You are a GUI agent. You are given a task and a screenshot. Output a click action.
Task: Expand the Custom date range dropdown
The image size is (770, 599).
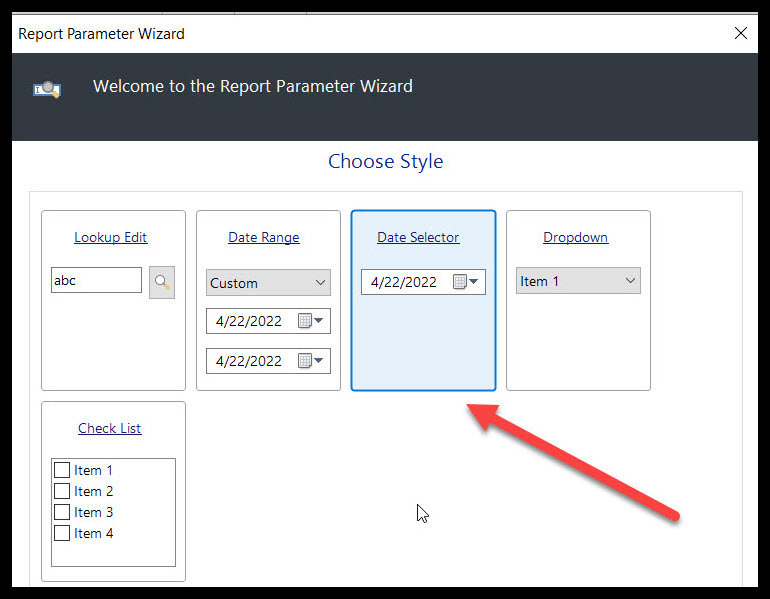pyautogui.click(x=320, y=283)
